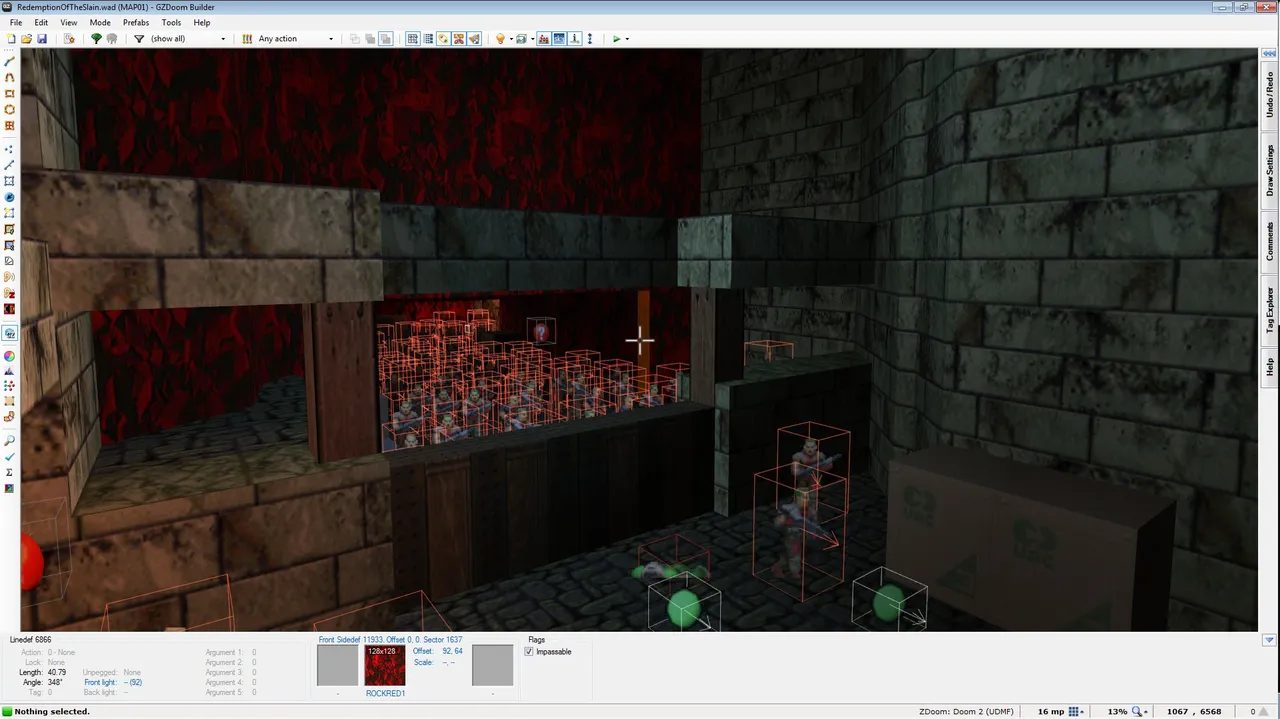Viewport: 1280px width, 719px height.
Task: Open the Draw Settings side tab
Action: (1270, 170)
